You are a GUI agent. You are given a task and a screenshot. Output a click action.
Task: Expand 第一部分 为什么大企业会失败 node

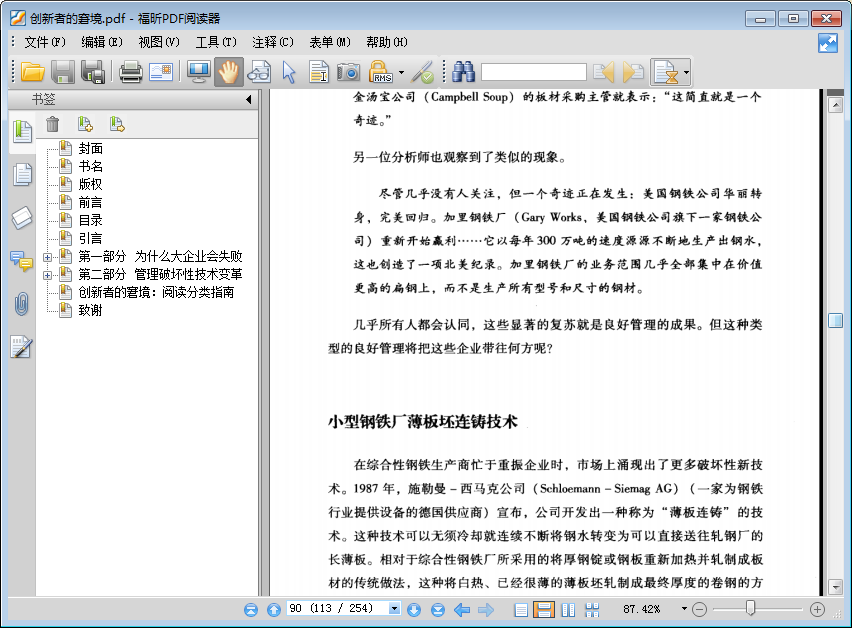[x=48, y=258]
